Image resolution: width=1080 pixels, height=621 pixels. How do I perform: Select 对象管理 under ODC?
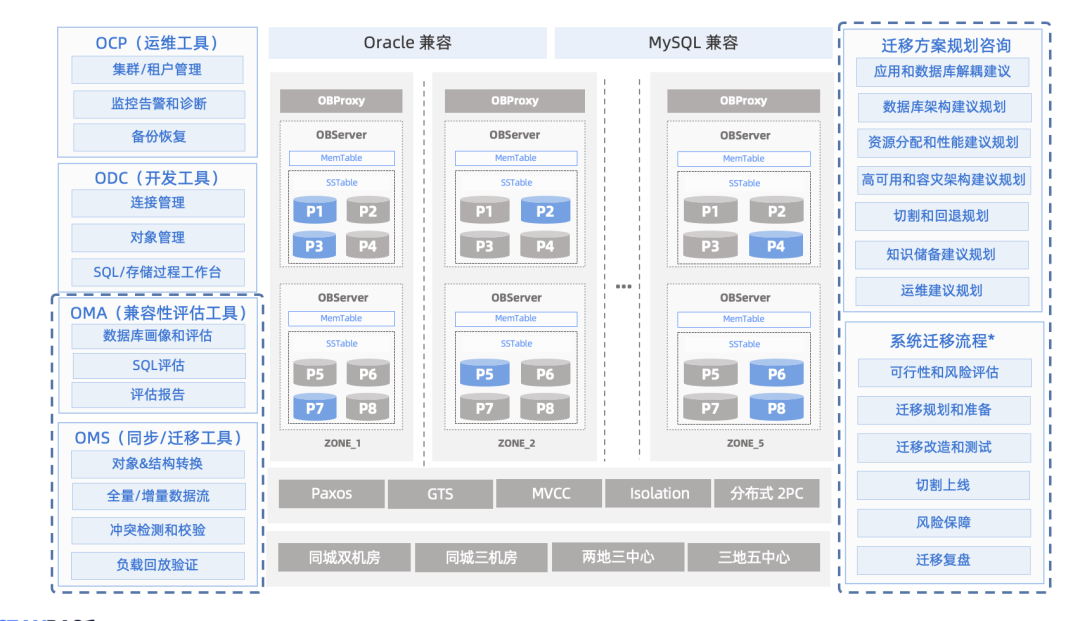pyautogui.click(x=158, y=238)
